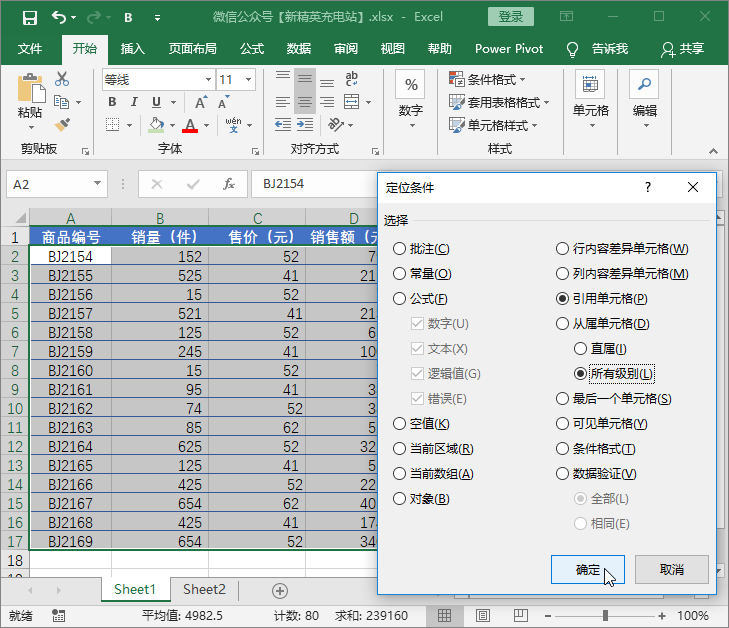
Task: Click the merge and center icon
Action: tap(351, 102)
